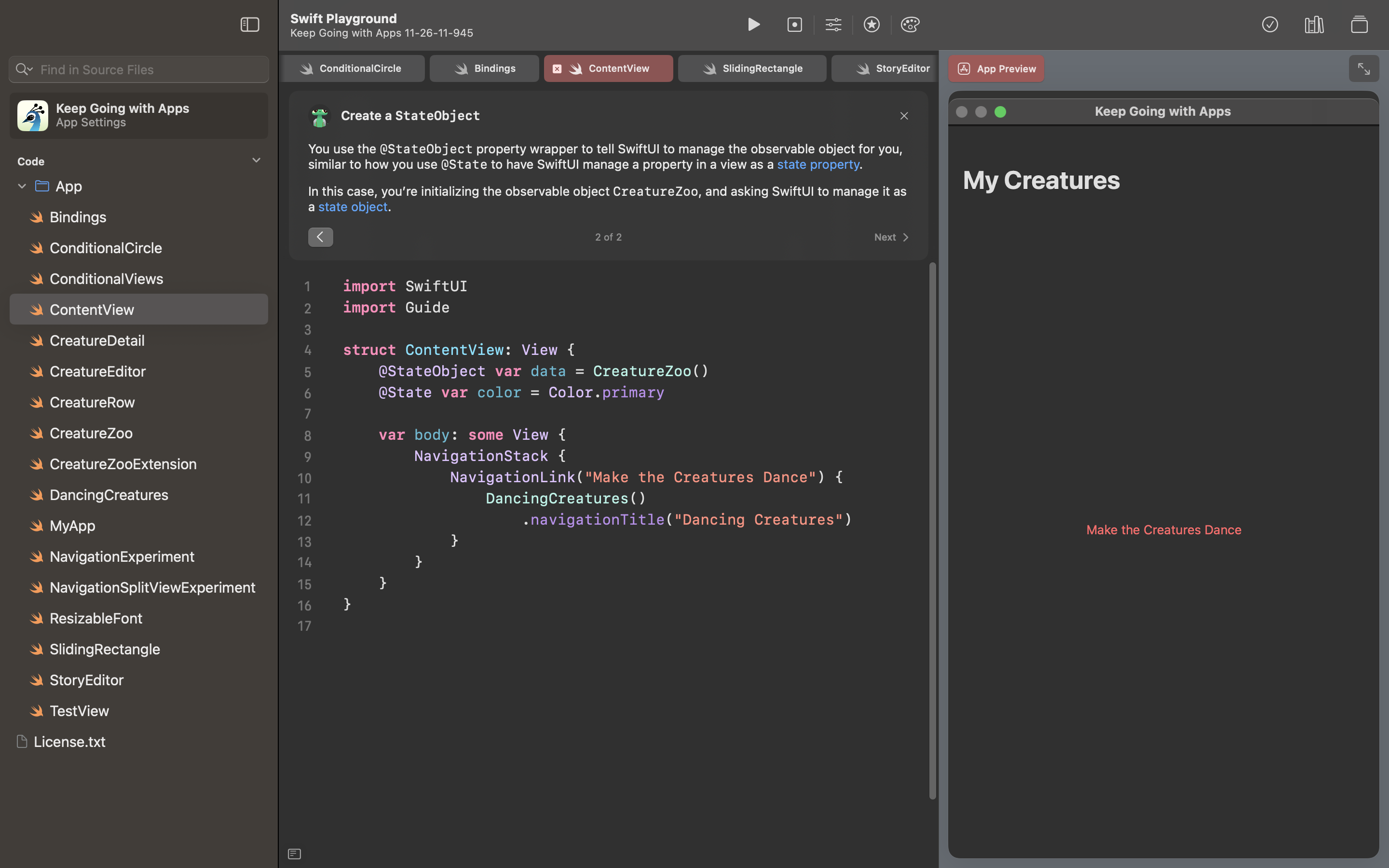Select CreatureZoo file in the sidebar
This screenshot has width=1389, height=868.
click(91, 434)
